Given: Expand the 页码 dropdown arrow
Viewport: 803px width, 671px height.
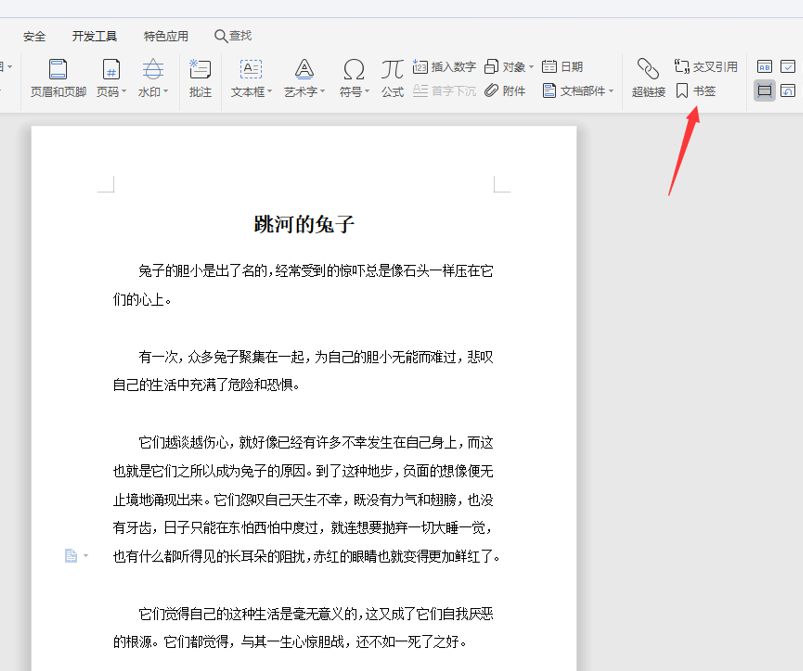Looking at the screenshot, I should click(124, 92).
